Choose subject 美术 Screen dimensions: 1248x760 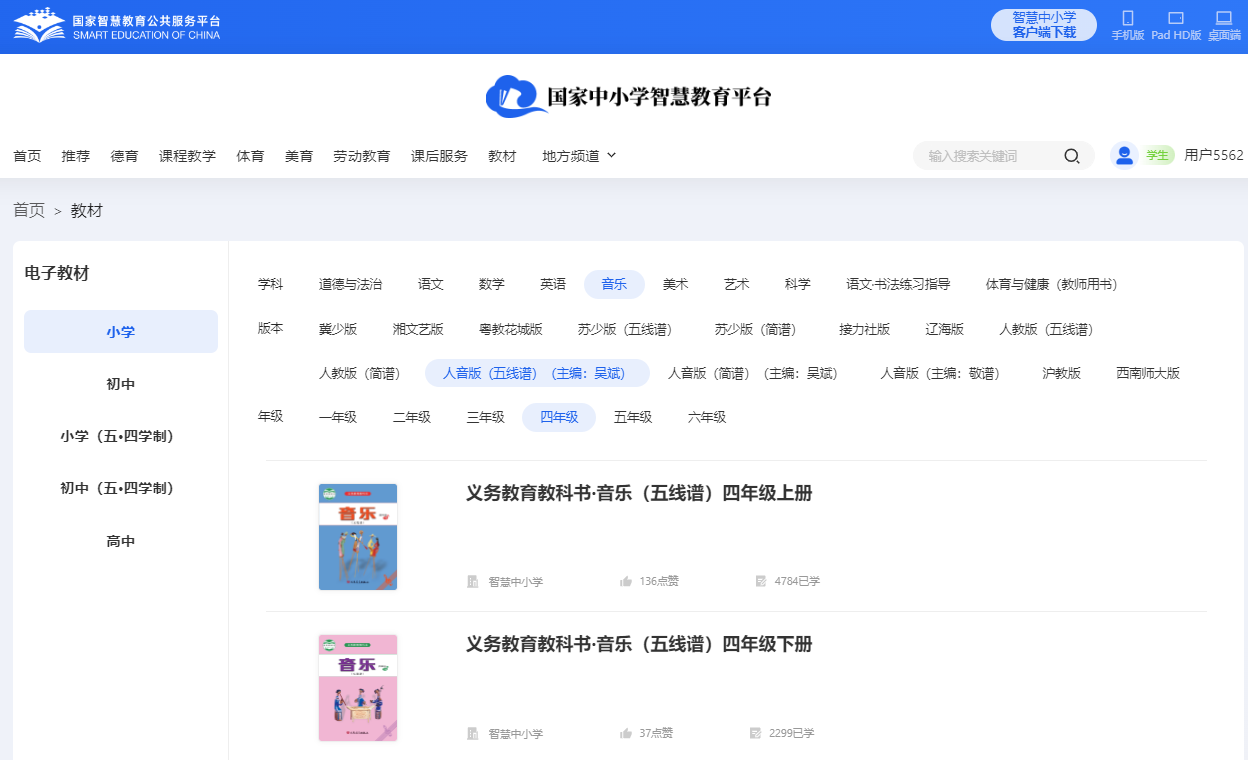(x=676, y=285)
